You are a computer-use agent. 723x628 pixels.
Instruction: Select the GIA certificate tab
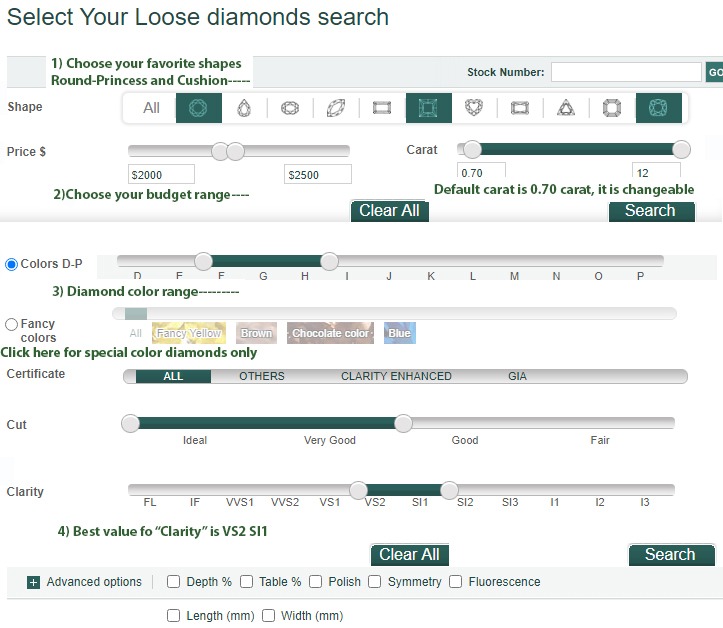517,376
